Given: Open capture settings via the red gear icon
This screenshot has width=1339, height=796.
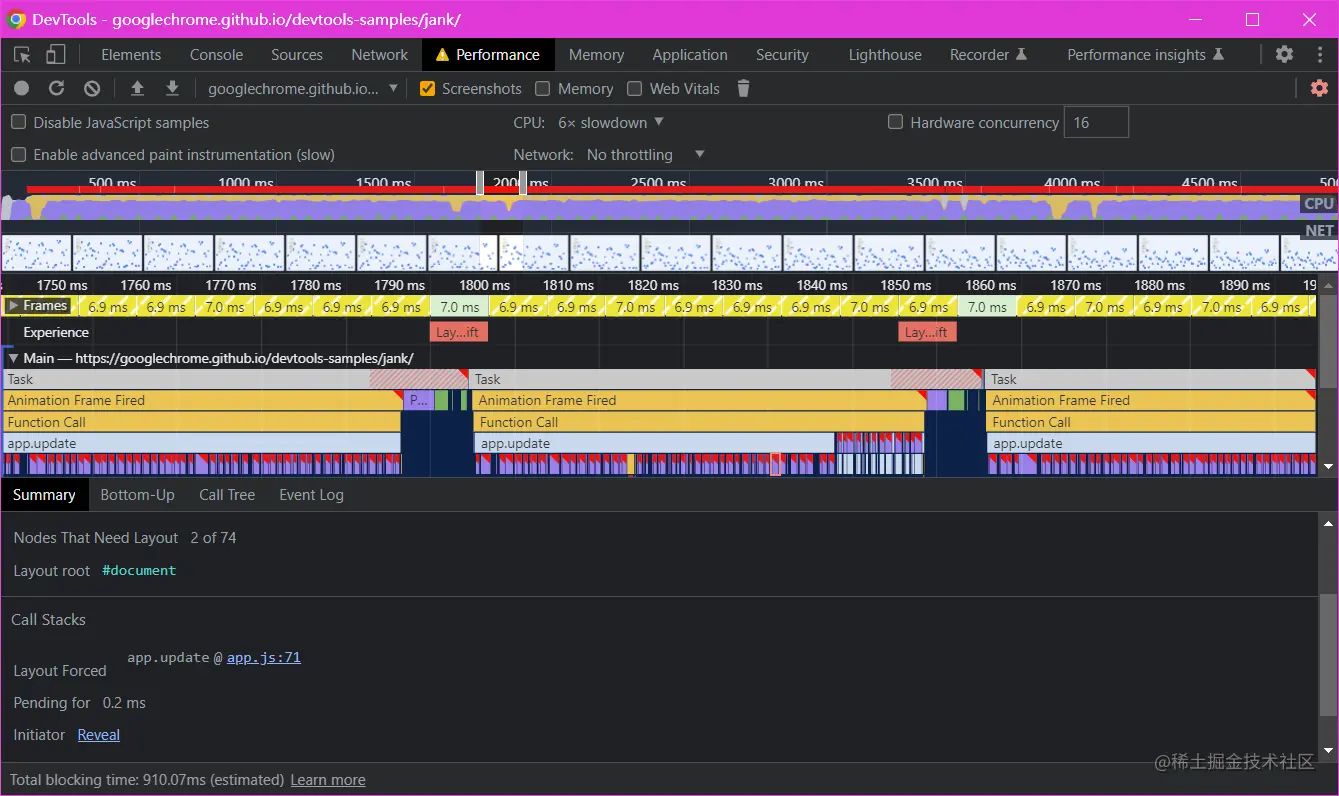Looking at the screenshot, I should coord(1319,89).
